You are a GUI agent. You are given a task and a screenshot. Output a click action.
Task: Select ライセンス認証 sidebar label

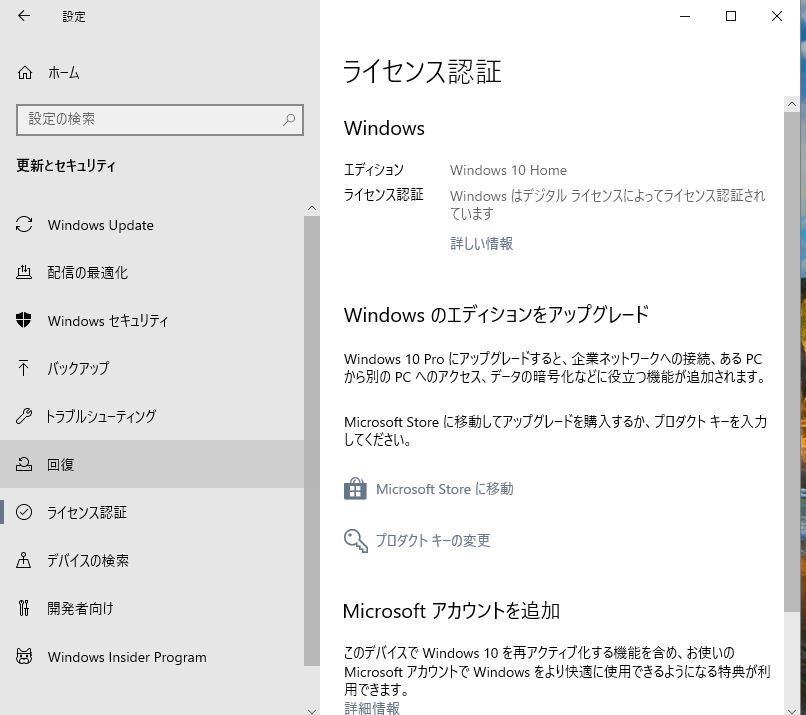tap(87, 512)
